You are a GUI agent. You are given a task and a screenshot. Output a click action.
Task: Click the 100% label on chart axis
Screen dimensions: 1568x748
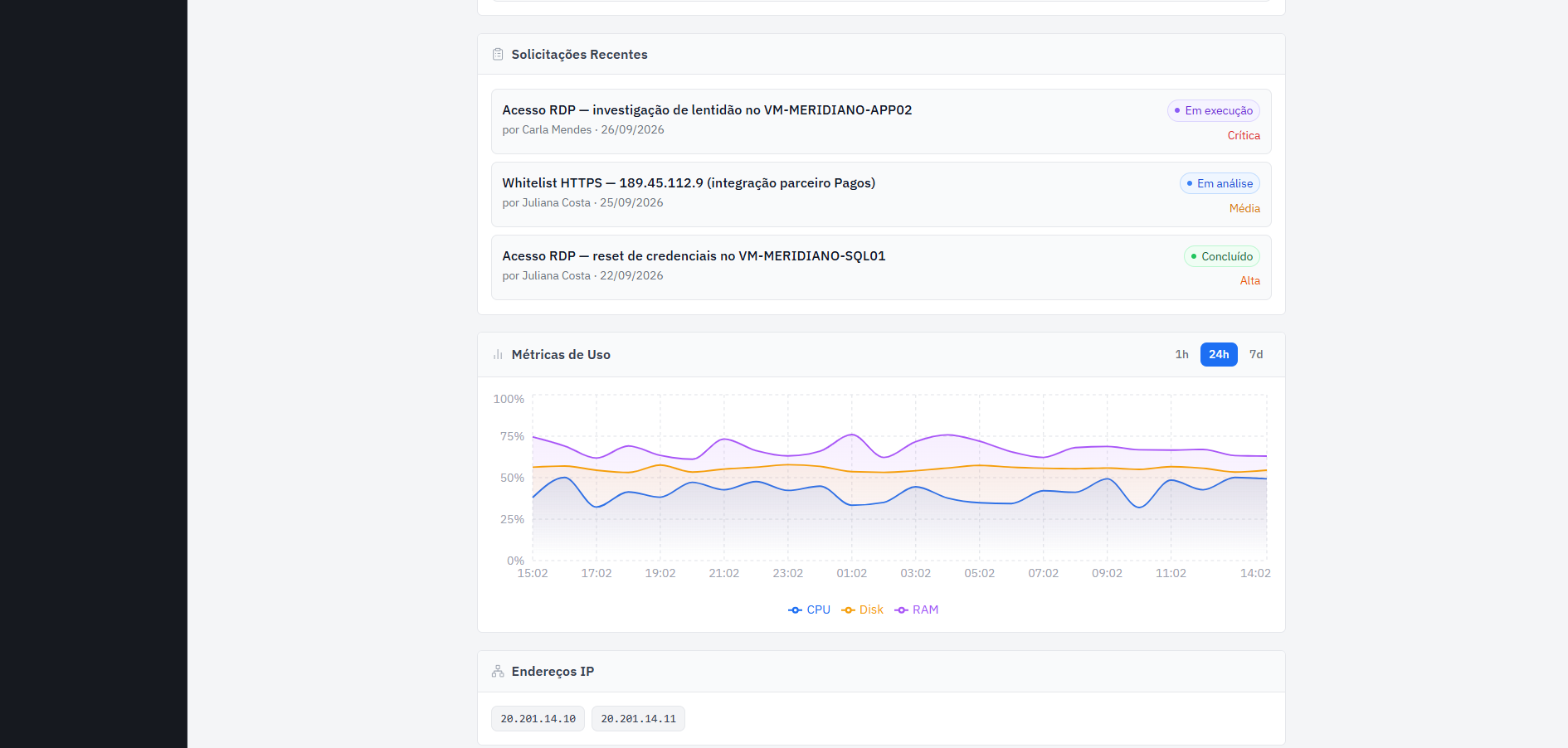[509, 399]
